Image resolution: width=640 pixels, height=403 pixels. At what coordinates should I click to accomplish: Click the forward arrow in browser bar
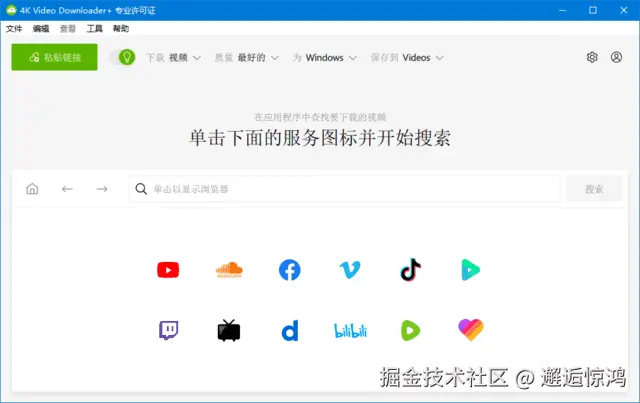coord(102,189)
